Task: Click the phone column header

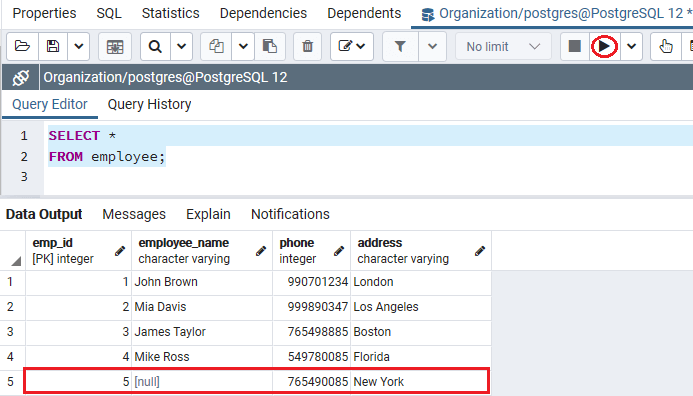Action: point(312,251)
